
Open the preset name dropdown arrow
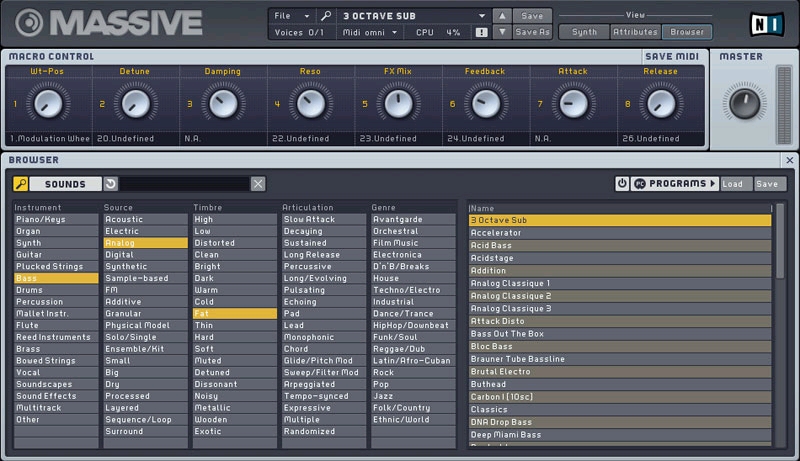tap(482, 16)
